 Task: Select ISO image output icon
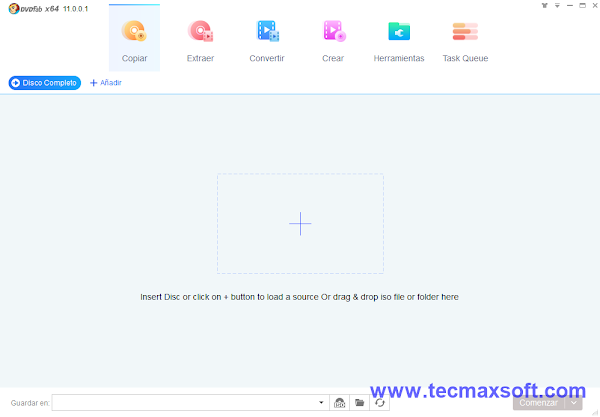pyautogui.click(x=339, y=402)
